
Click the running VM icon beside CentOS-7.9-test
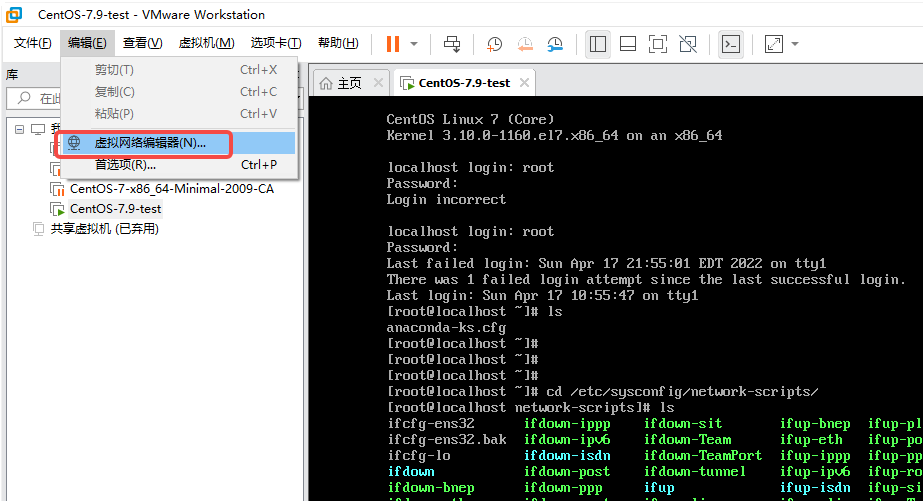tap(57, 209)
